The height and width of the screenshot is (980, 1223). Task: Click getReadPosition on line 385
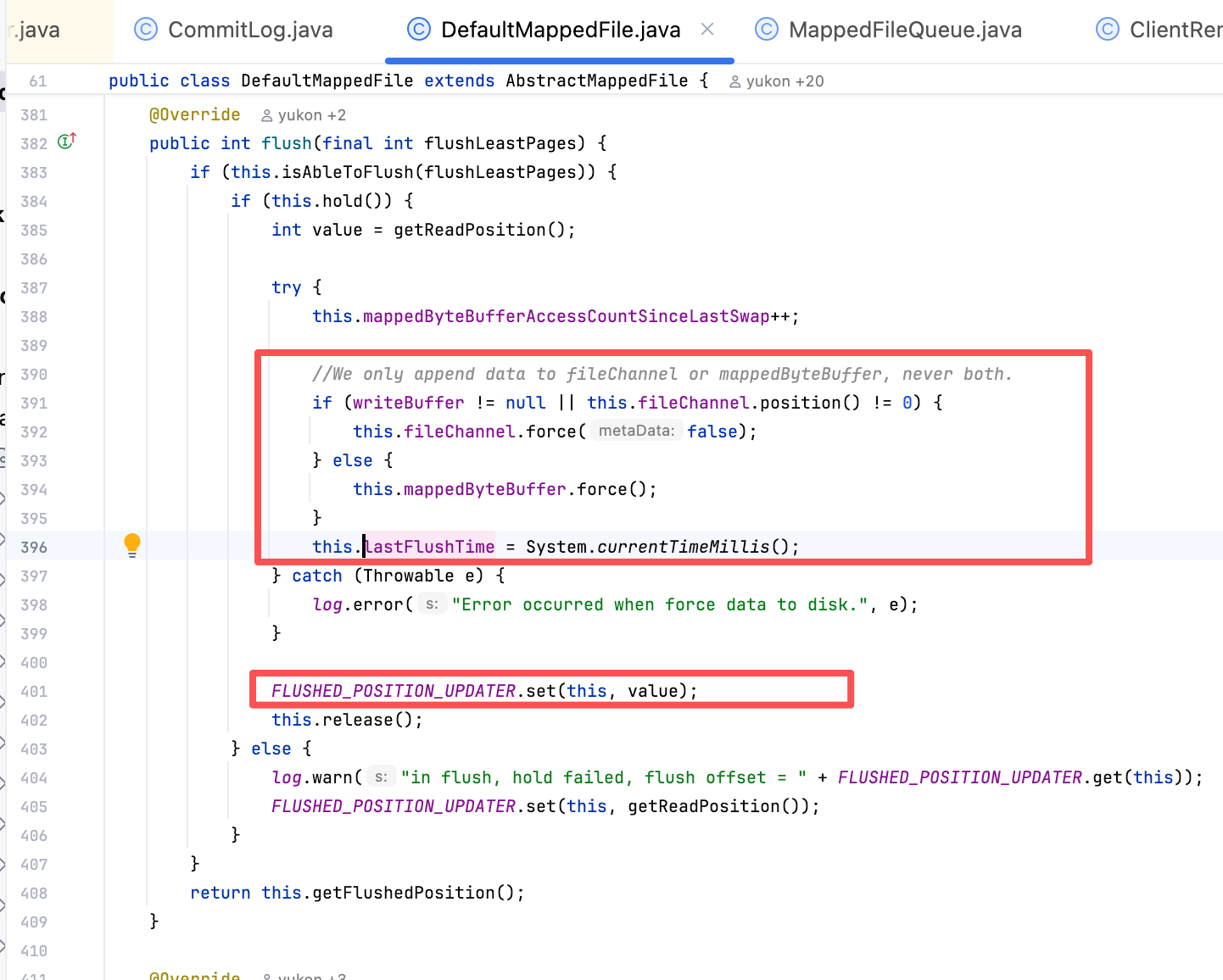[x=470, y=230]
